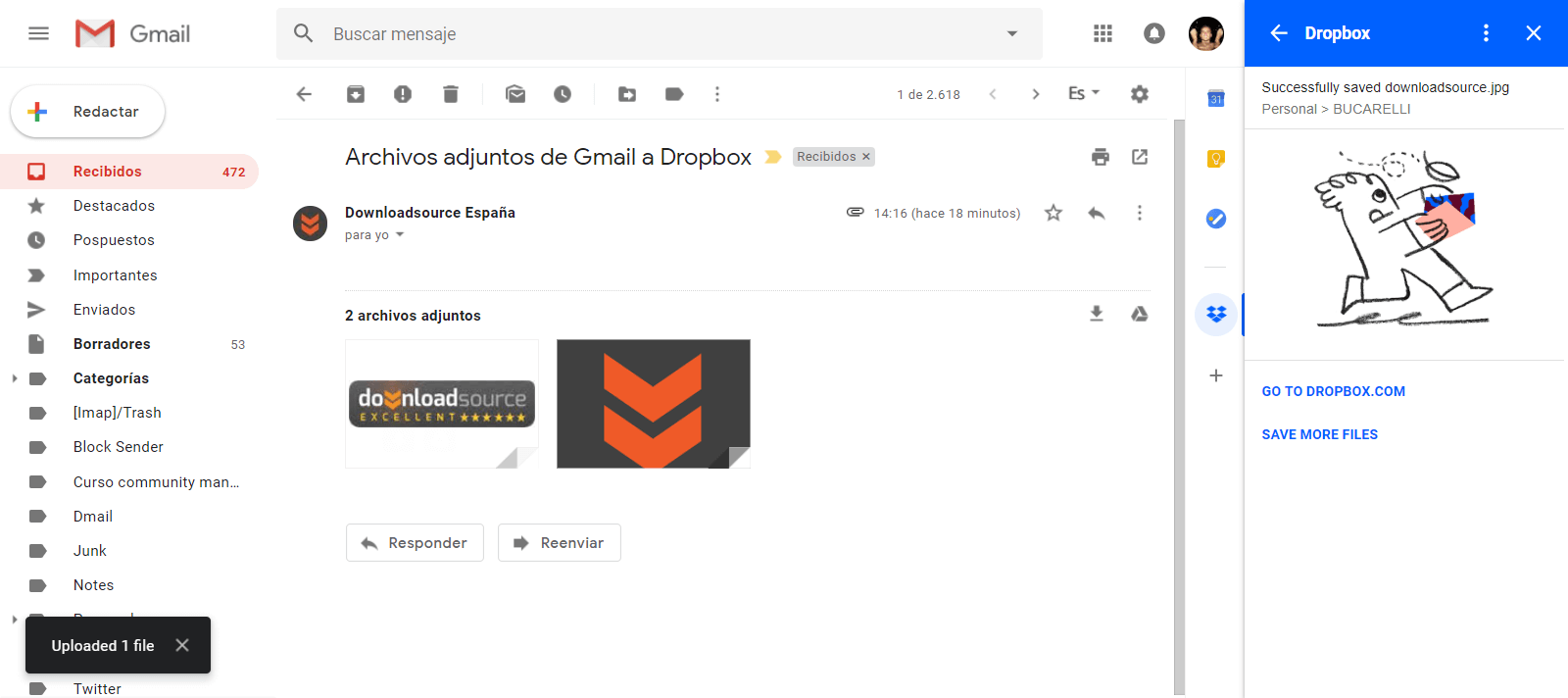The height and width of the screenshot is (698, 1568).
Task: Run search with the magnifier icon
Action: (x=304, y=33)
